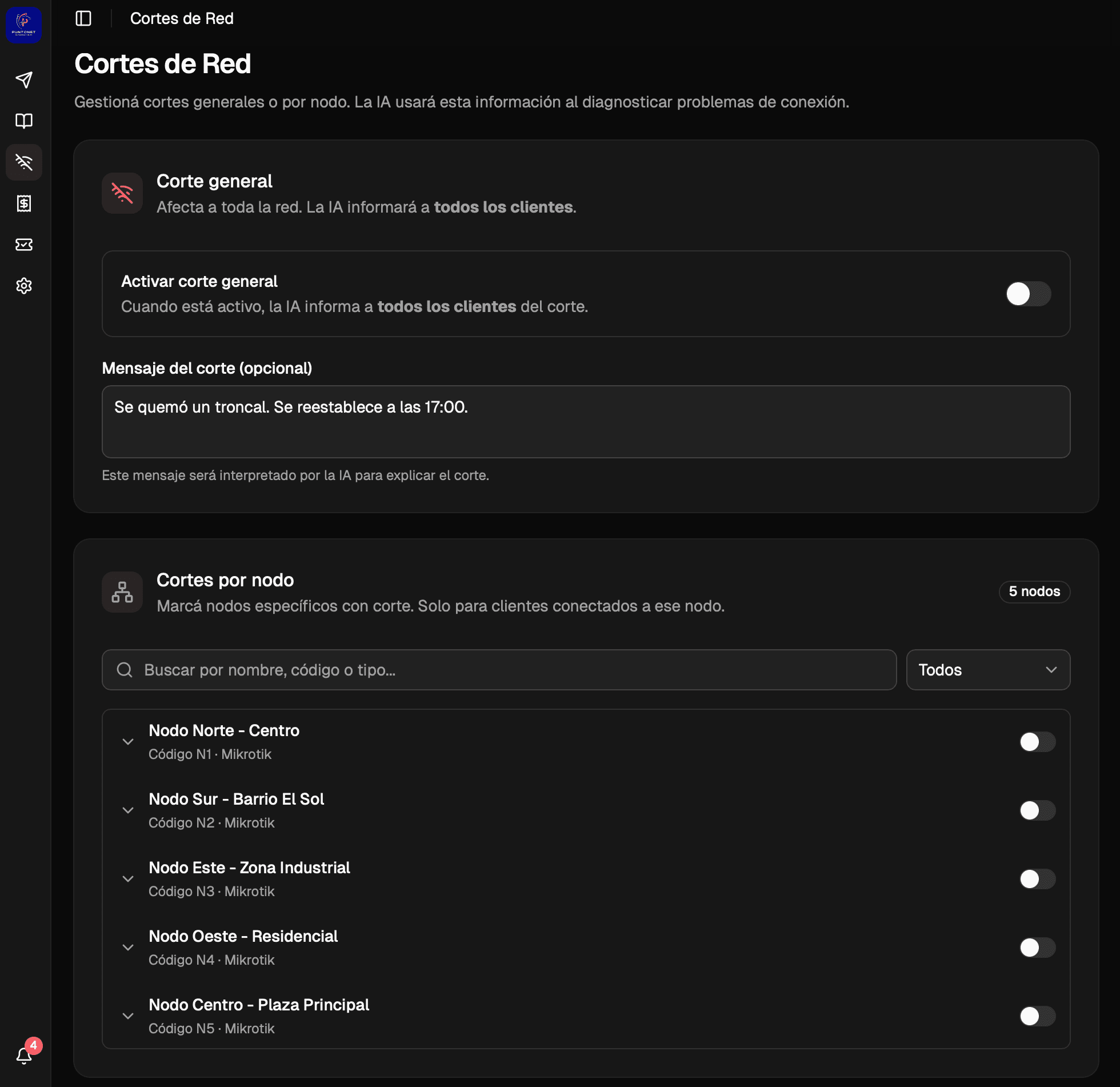Select the wifi-off network outages sidebar icon

tap(23, 162)
